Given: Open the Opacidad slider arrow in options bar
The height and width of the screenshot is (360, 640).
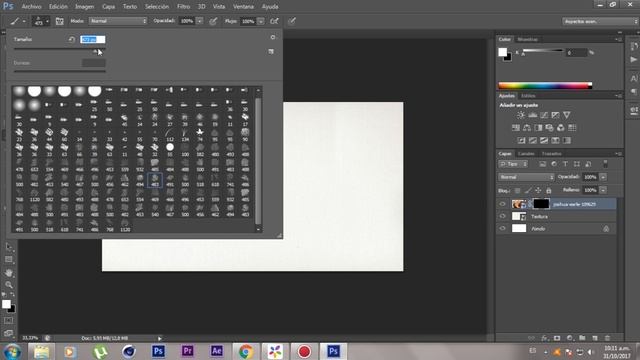Looking at the screenshot, I should coord(200,21).
